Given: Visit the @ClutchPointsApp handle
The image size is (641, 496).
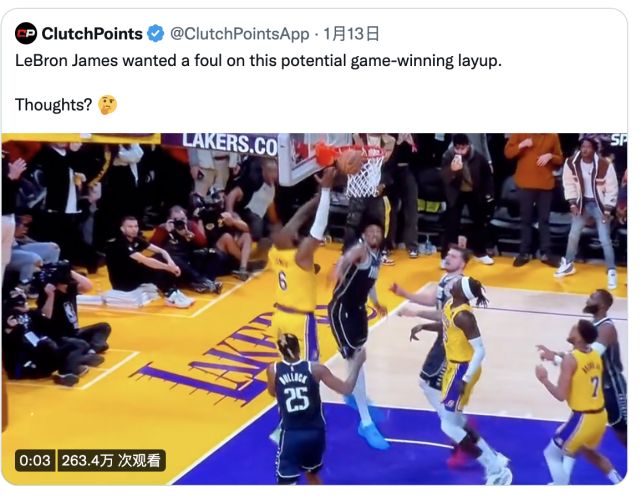Looking at the screenshot, I should [239, 34].
